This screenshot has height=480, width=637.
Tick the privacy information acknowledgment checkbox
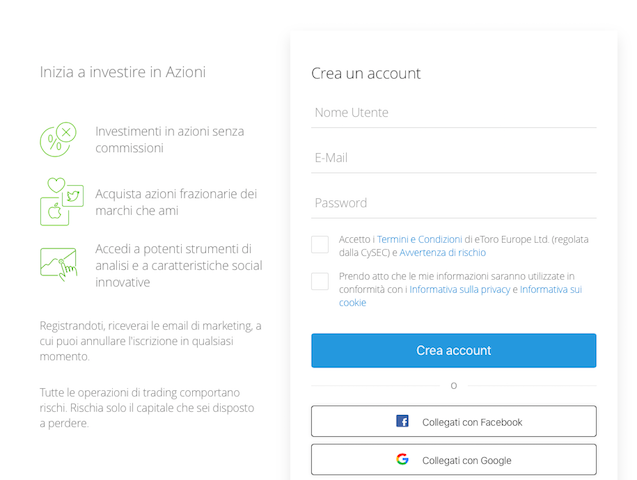320,281
